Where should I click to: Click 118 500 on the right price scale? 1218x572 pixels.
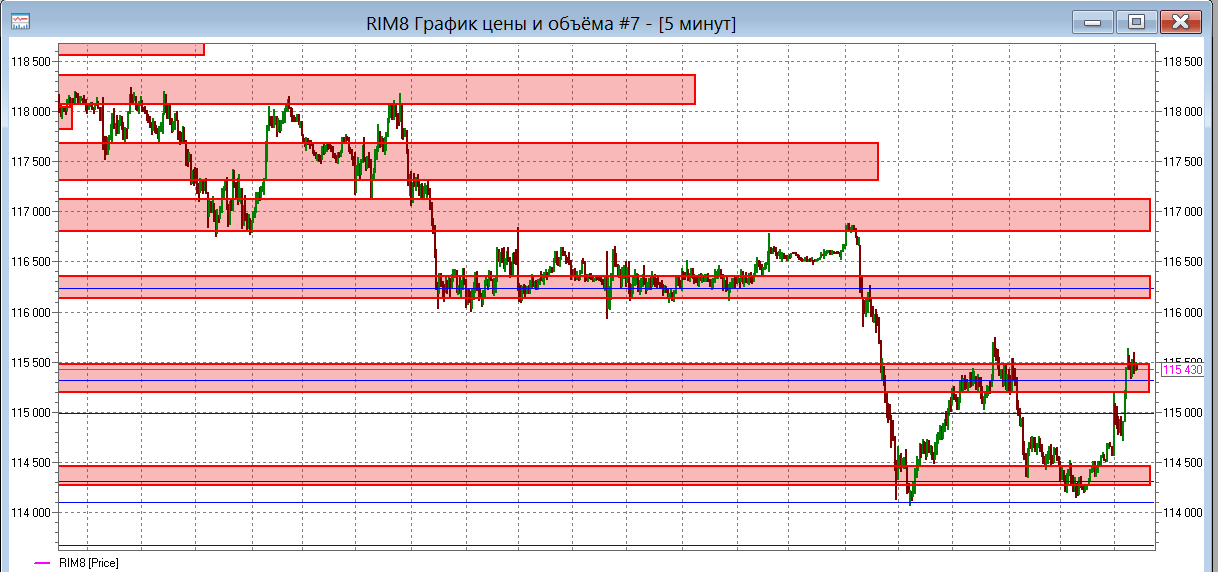point(1184,62)
